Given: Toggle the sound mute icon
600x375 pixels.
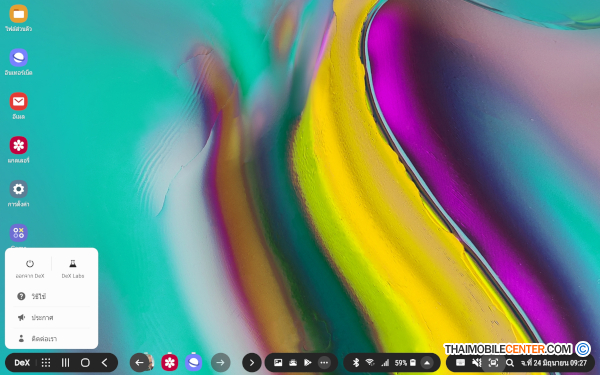Looking at the screenshot, I should 476,363.
